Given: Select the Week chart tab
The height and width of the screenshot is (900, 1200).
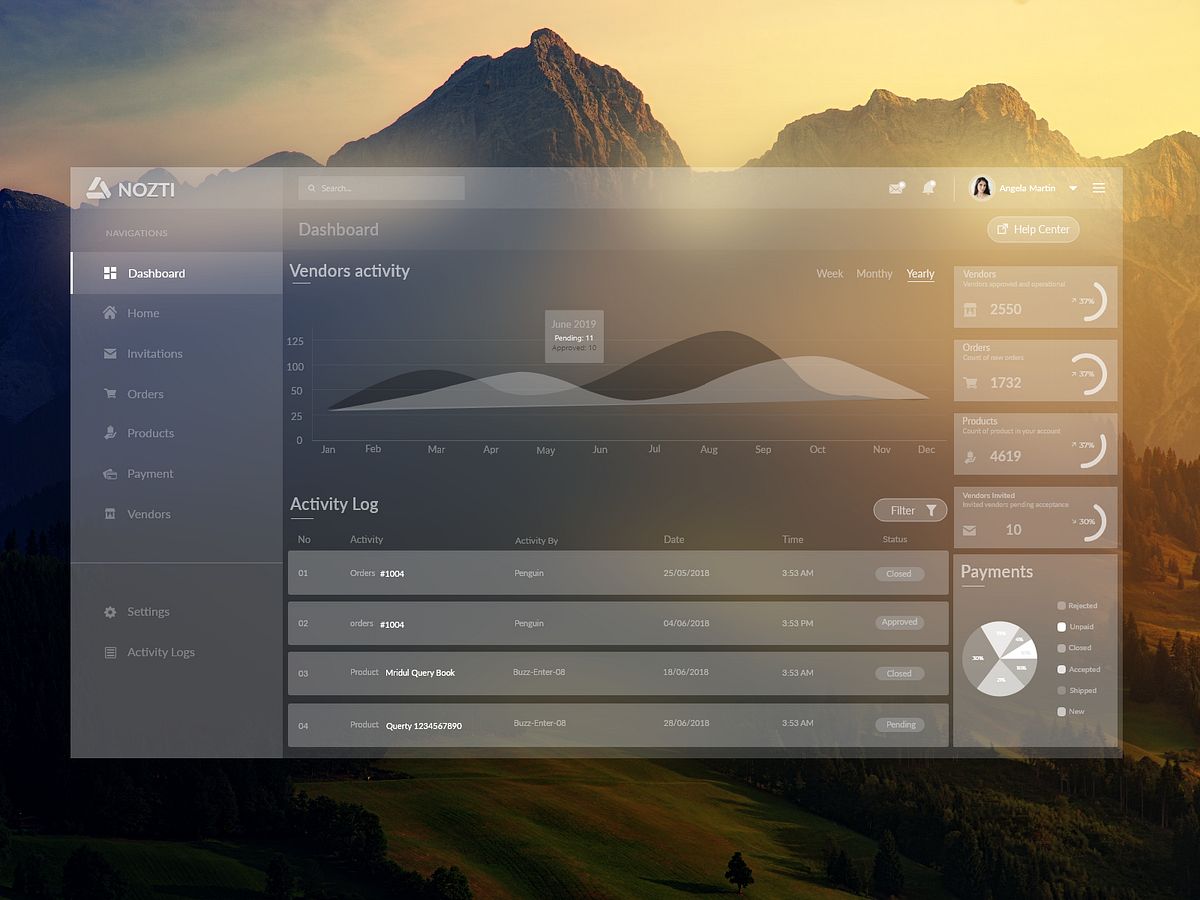Looking at the screenshot, I should tap(829, 273).
